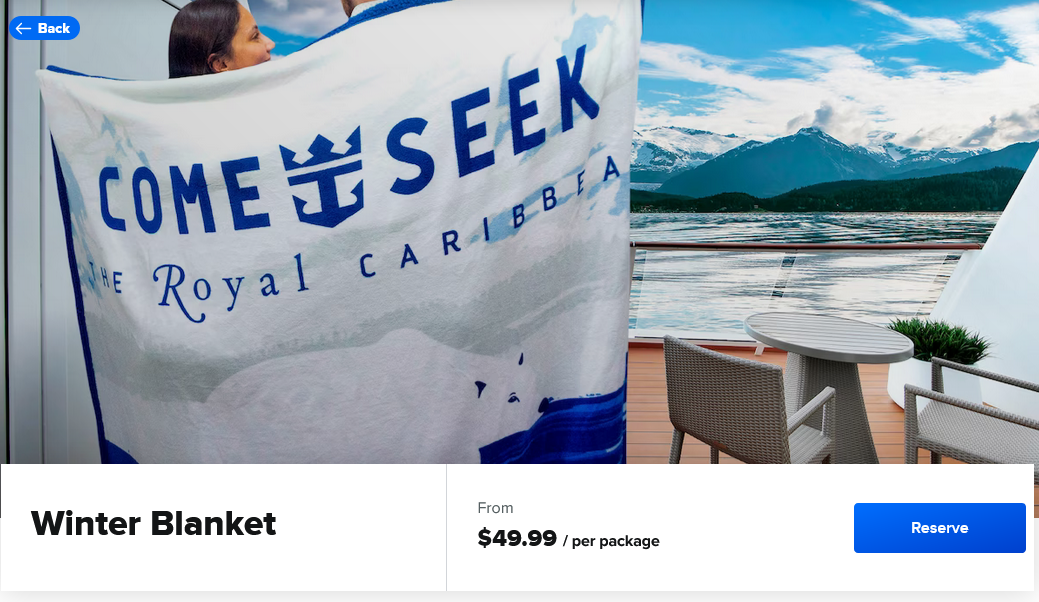Click the left arrow icon in Back button
The width and height of the screenshot is (1039, 602).
click(23, 28)
